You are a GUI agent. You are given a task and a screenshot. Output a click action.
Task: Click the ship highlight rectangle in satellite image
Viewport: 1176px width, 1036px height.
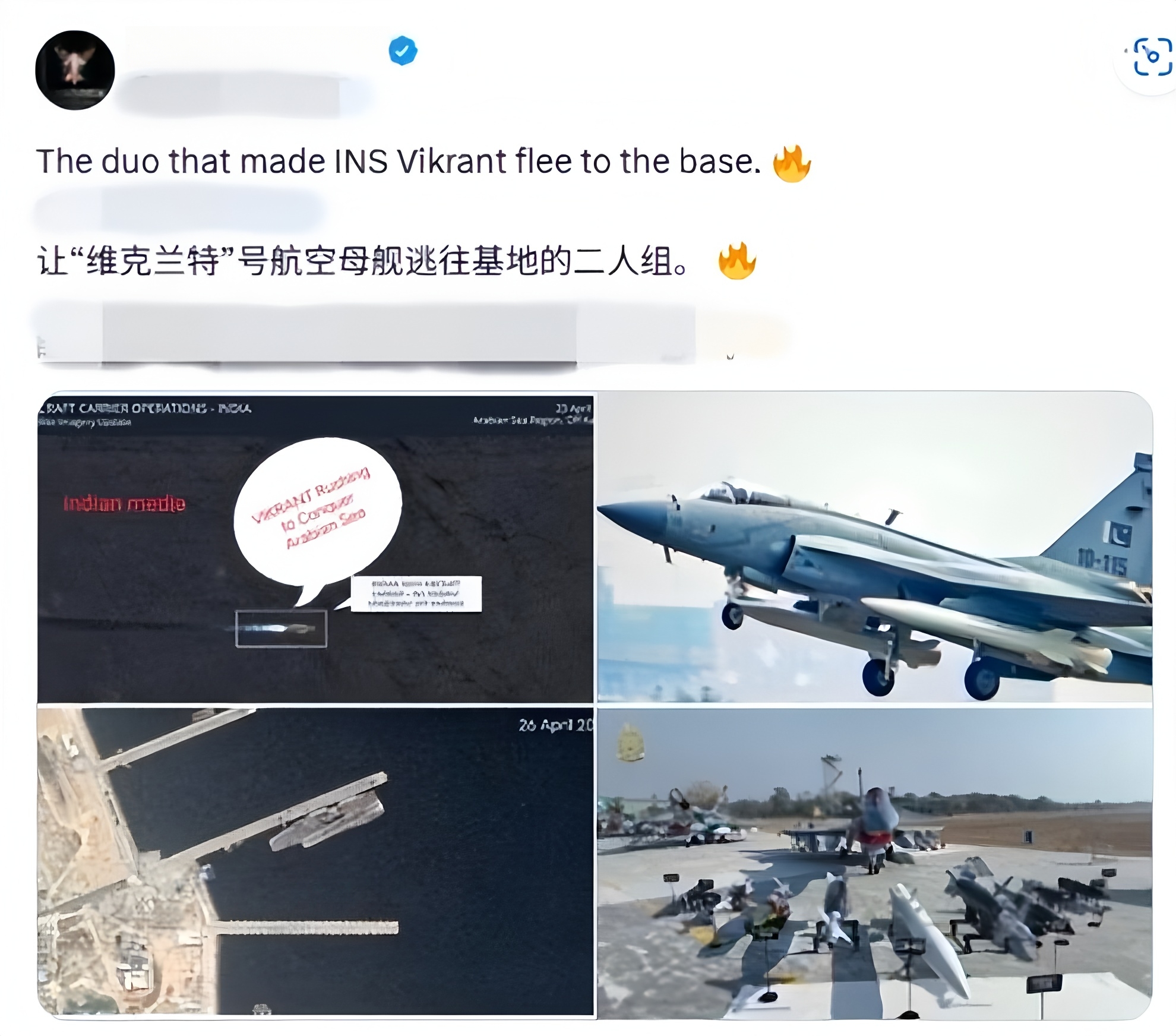pos(281,628)
